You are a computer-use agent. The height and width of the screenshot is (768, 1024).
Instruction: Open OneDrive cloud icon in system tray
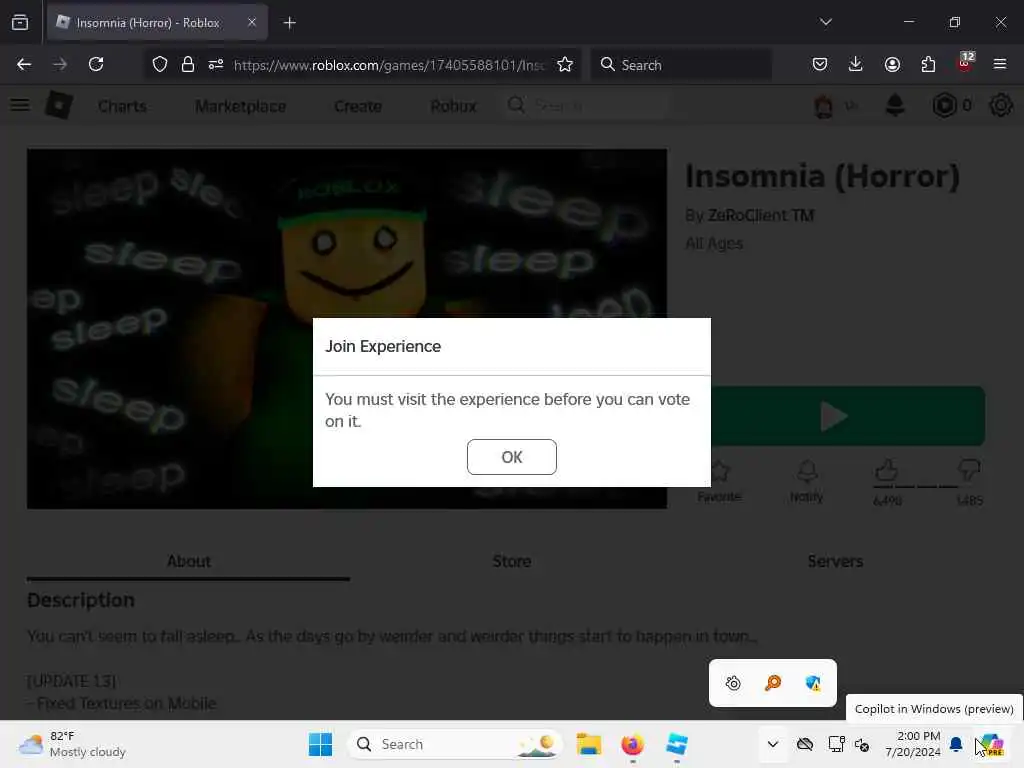tap(805, 744)
